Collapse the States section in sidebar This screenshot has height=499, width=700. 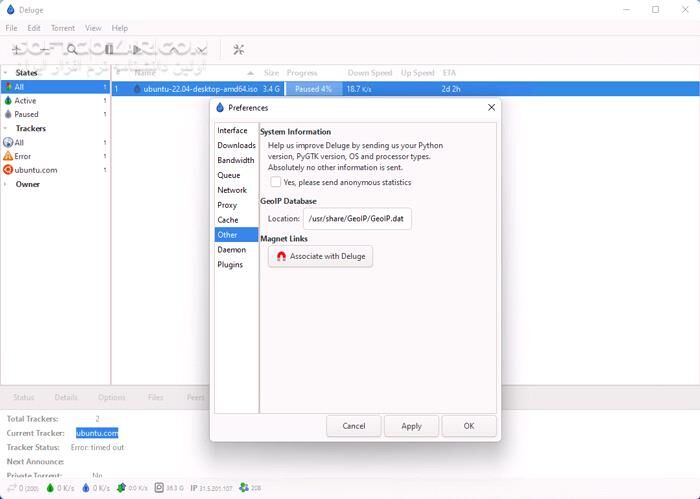click(6, 73)
